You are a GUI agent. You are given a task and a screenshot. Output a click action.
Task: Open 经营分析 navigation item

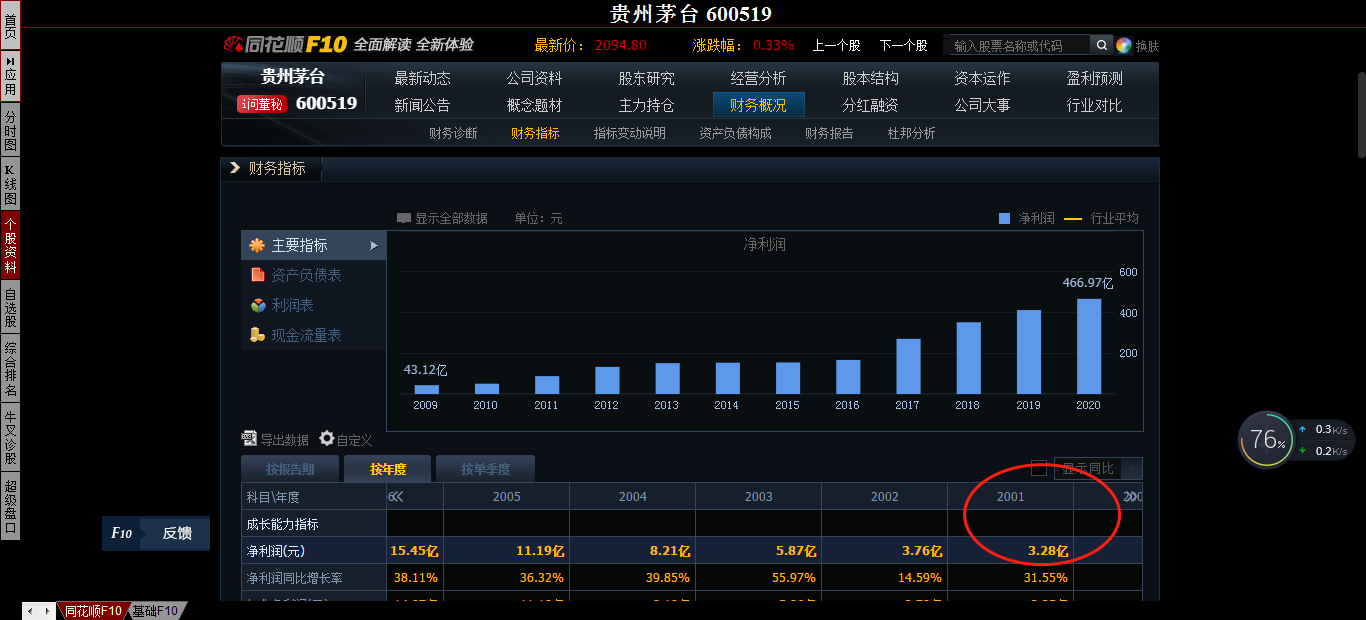tap(759, 78)
